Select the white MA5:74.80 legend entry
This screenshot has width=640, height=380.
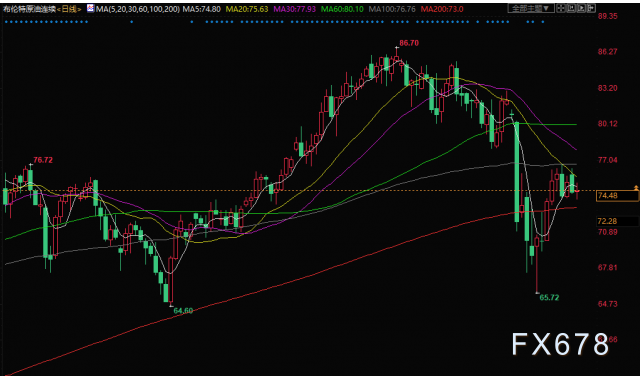202,9
